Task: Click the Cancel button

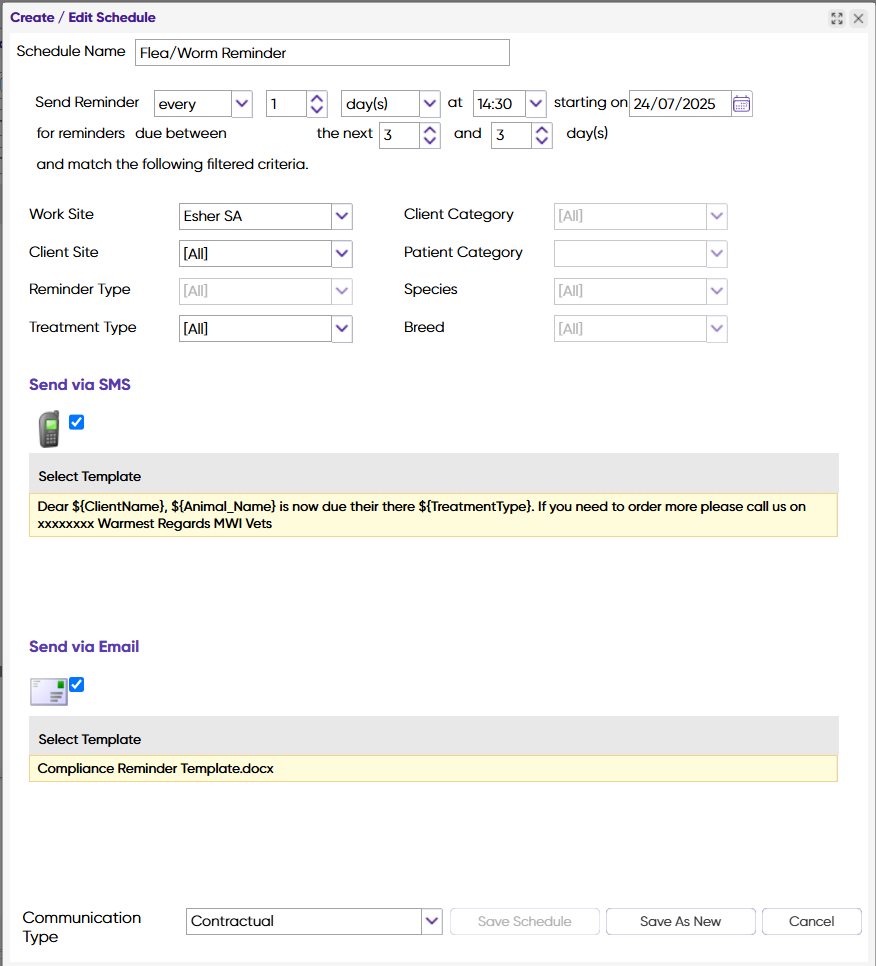Action: click(811, 921)
